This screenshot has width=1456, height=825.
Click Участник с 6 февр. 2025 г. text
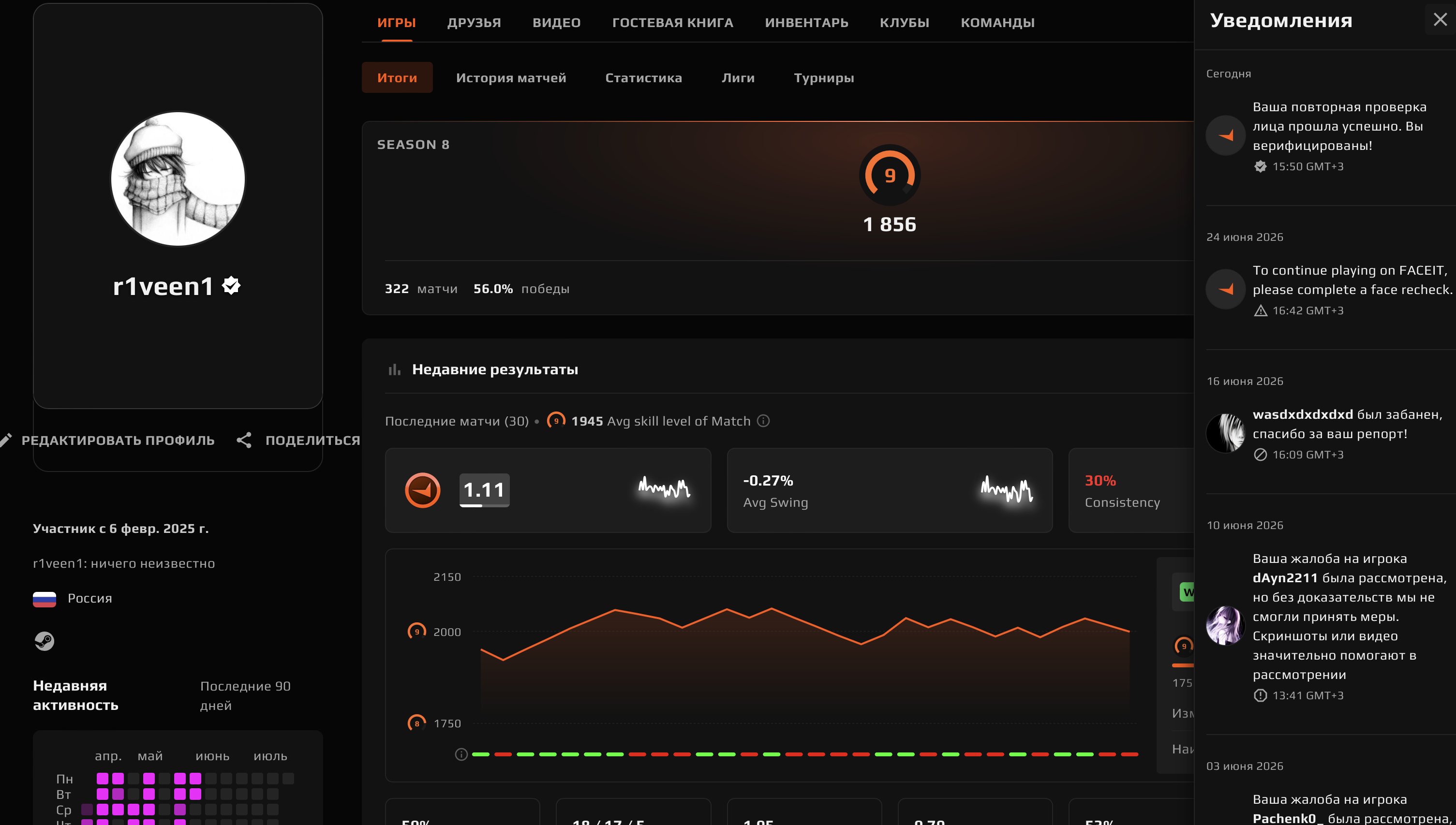(121, 528)
